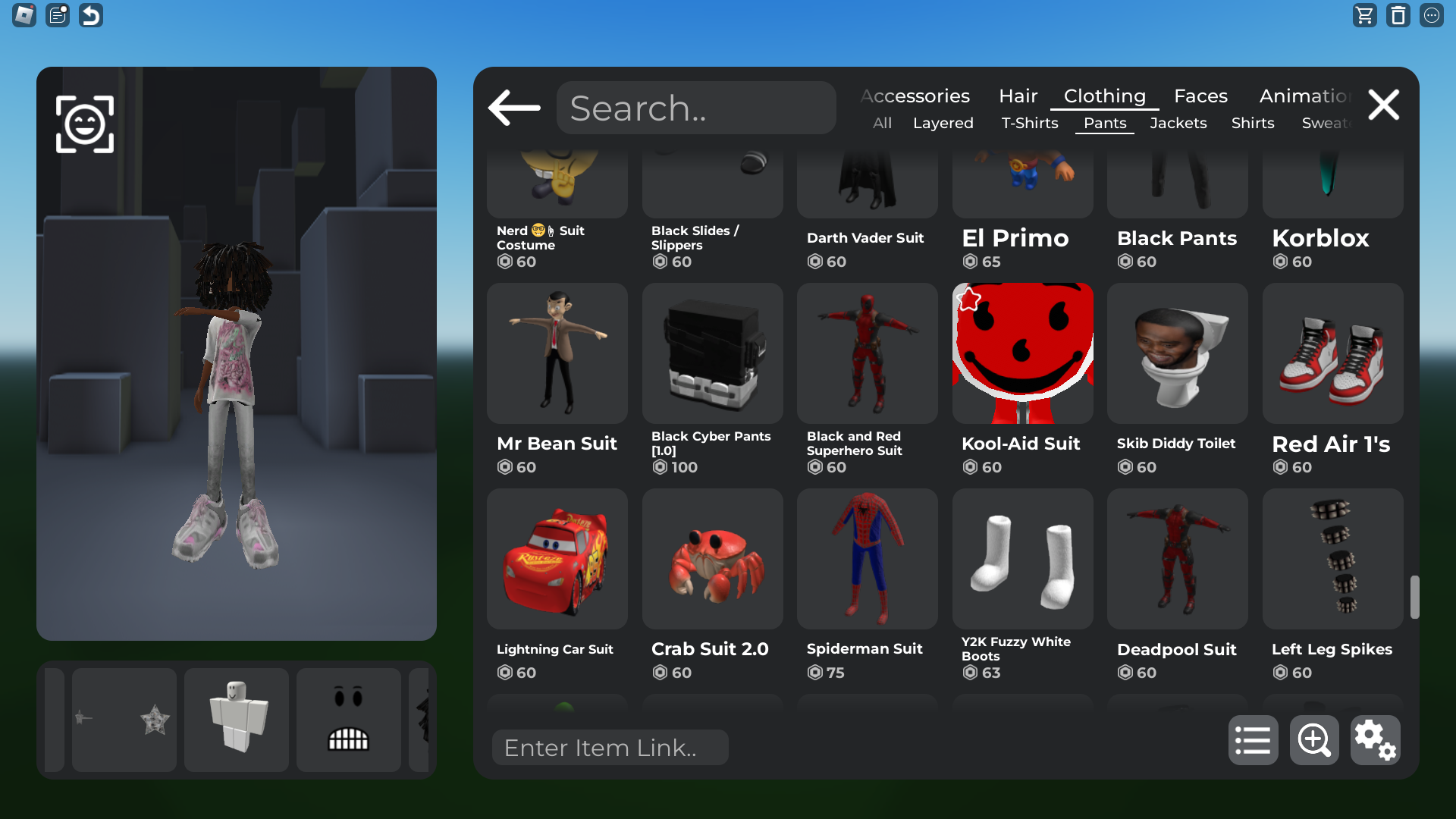Toggle favorite star on Kool-Aid Suit
The image size is (1456, 819).
pos(969,300)
